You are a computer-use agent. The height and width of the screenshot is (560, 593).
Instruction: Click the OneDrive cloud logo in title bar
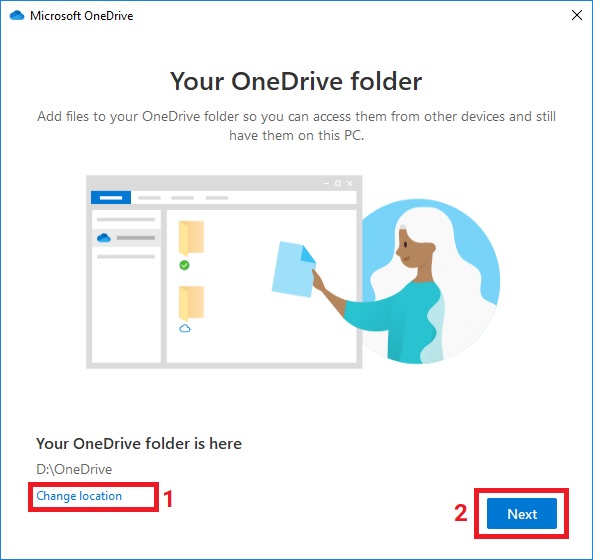(17, 16)
